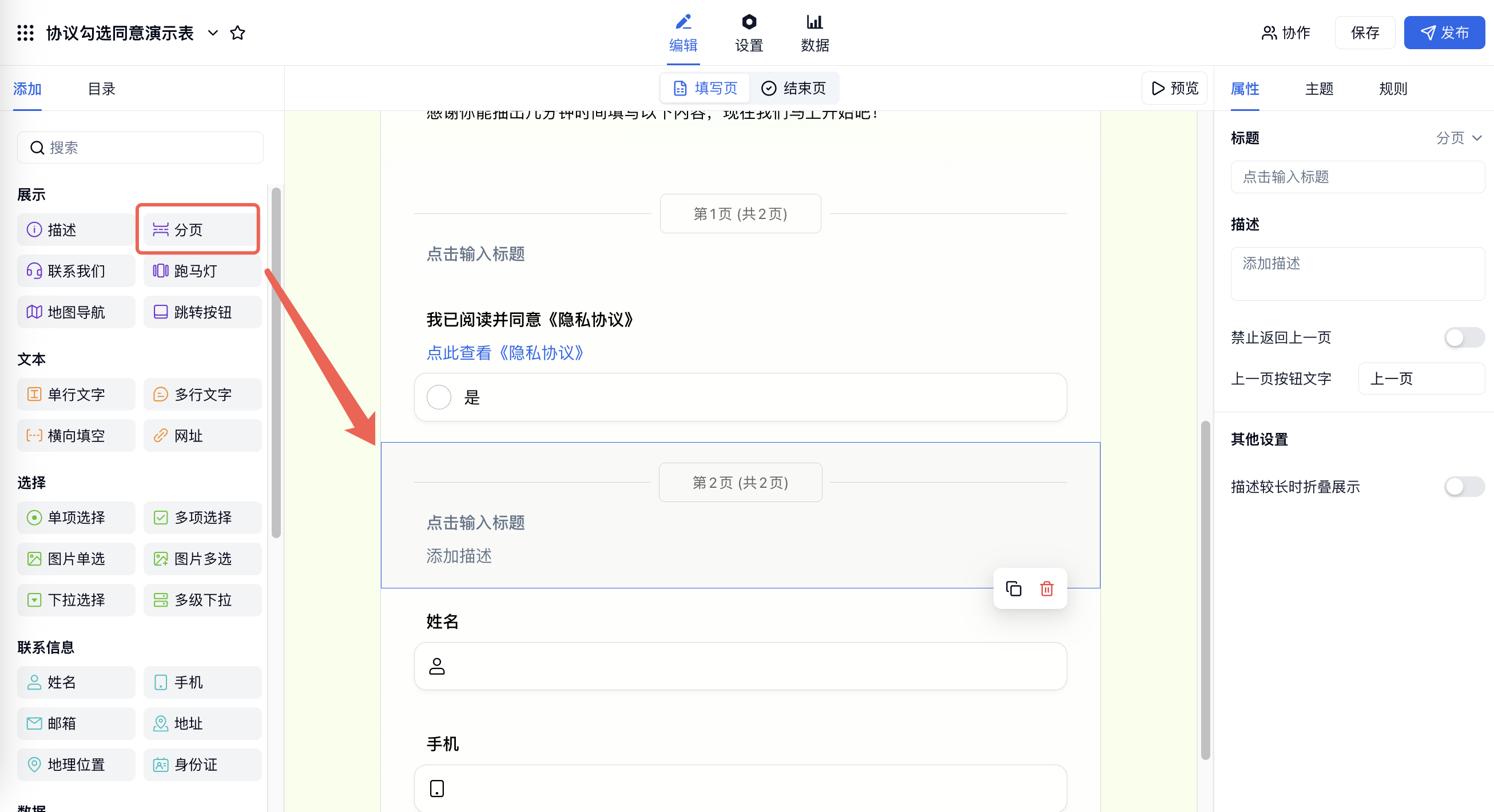This screenshot has width=1494, height=812.
Task: Add a 网址 URL field
Action: click(202, 436)
